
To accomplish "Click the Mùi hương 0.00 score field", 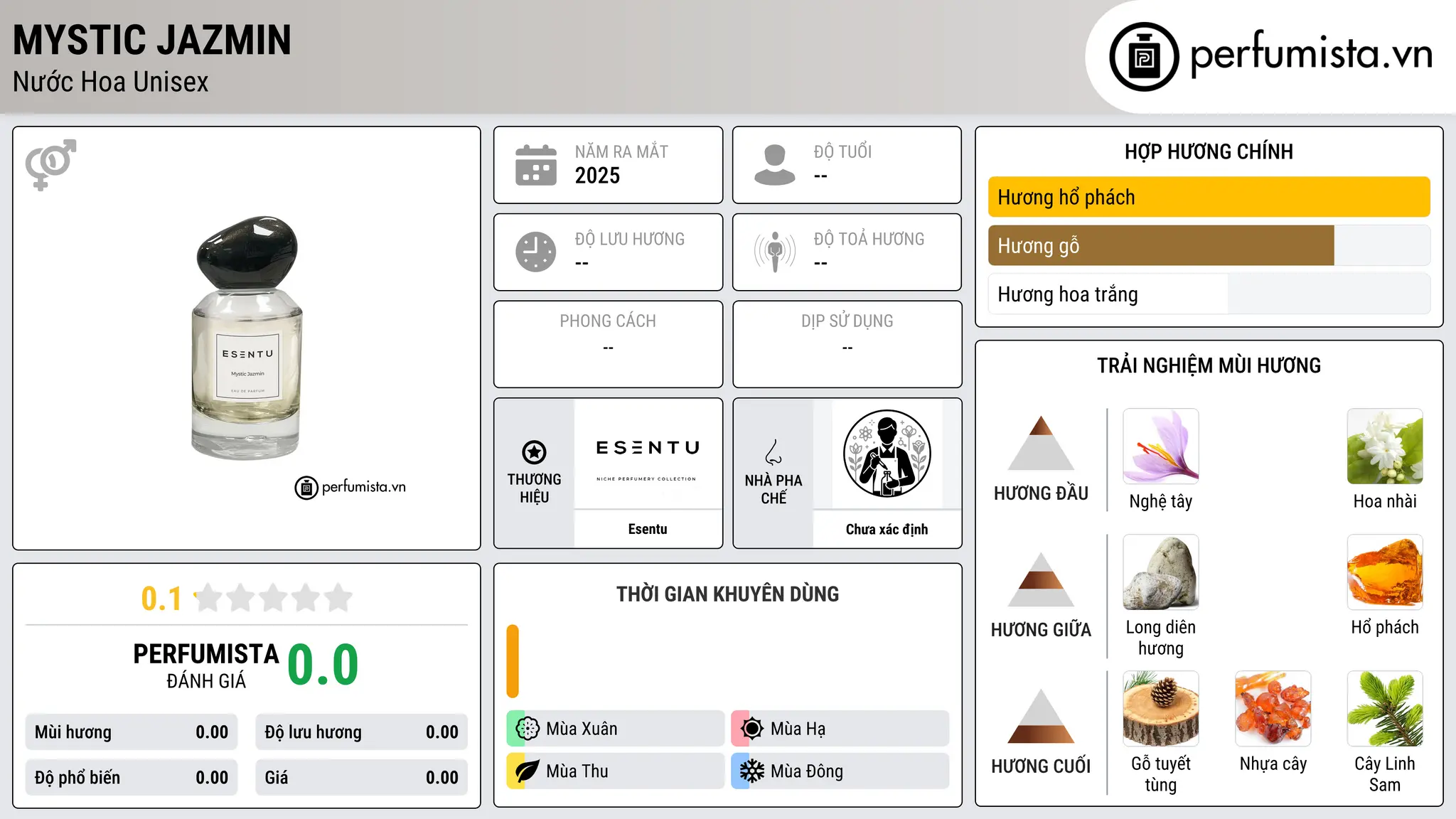I will click(132, 732).
